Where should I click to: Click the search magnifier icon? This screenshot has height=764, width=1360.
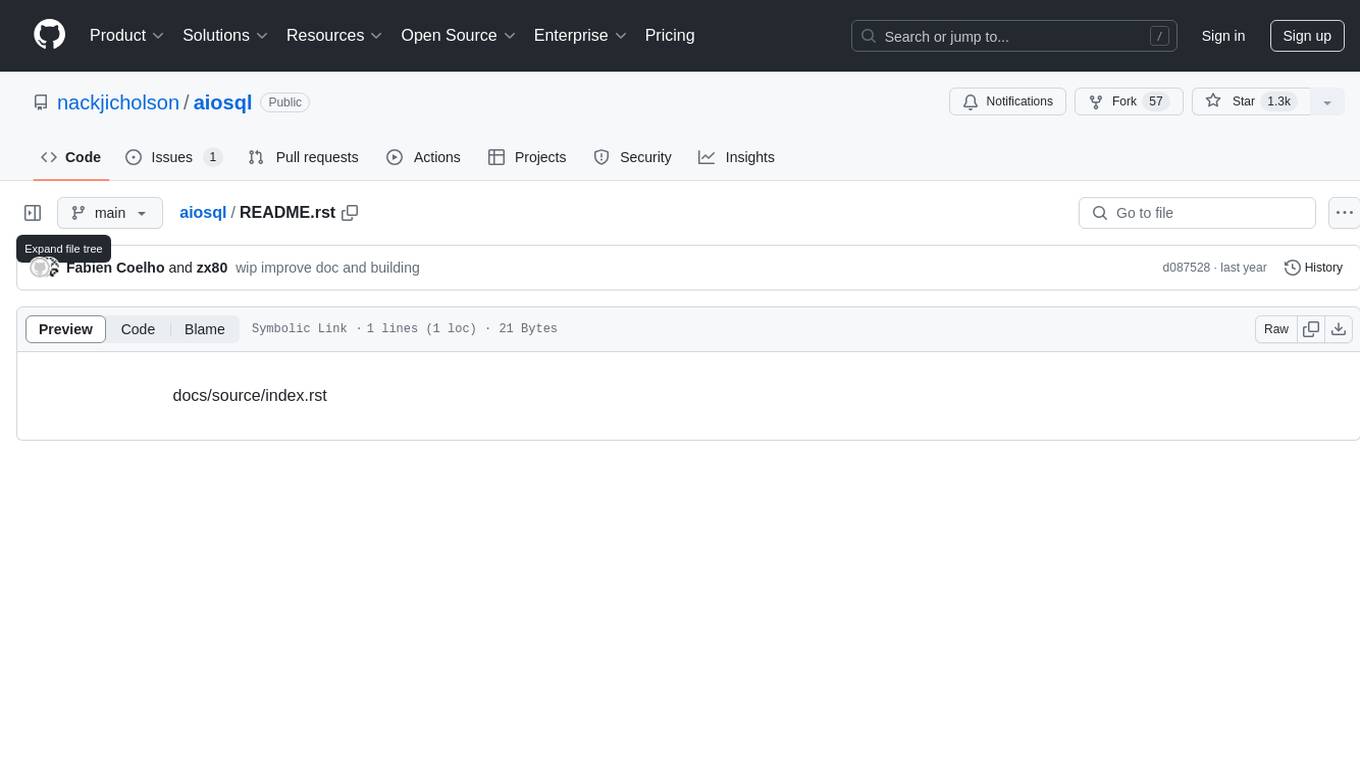868,36
